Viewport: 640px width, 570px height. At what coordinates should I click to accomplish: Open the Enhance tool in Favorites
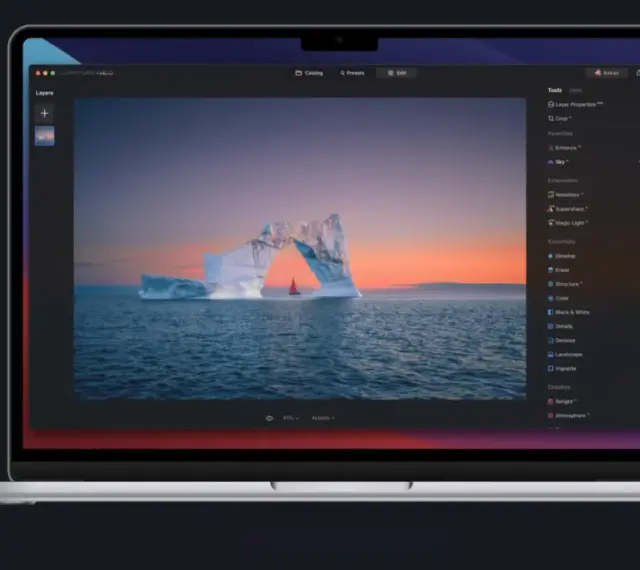point(564,148)
